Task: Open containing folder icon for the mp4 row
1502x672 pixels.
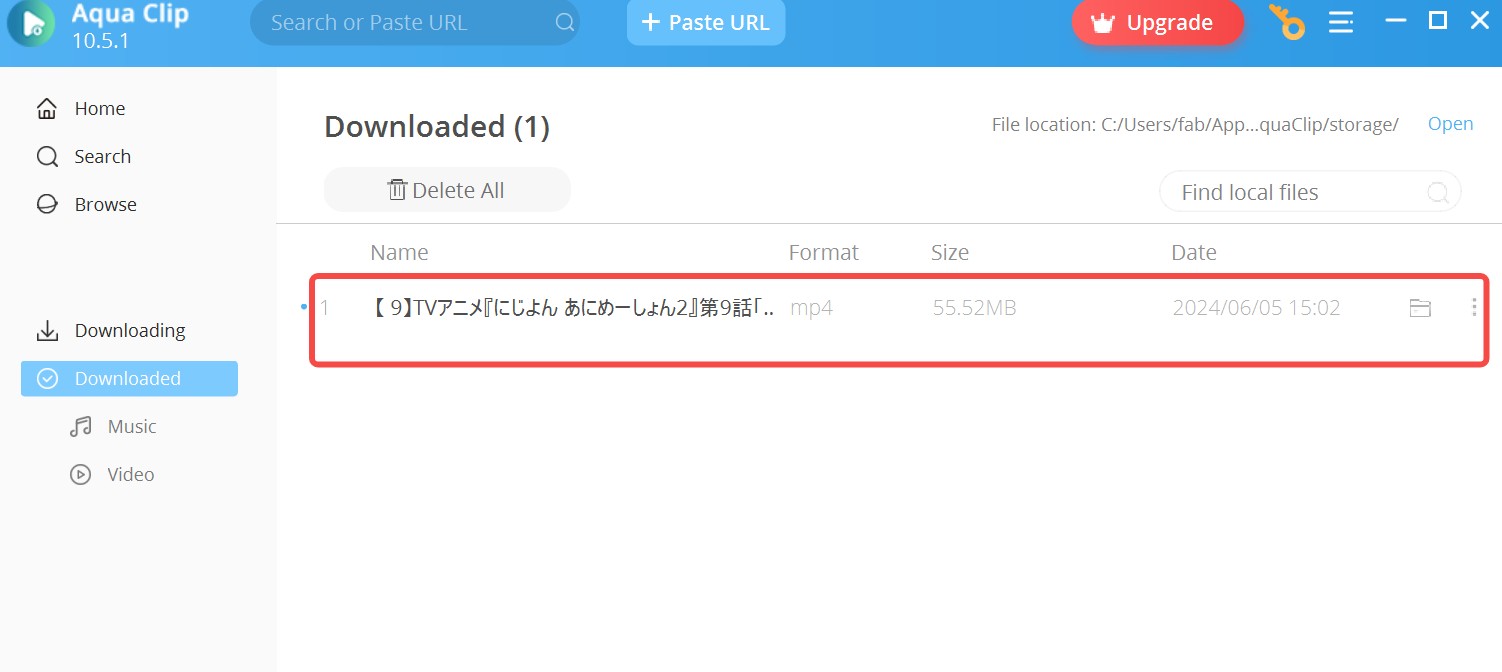Action: [x=1420, y=308]
